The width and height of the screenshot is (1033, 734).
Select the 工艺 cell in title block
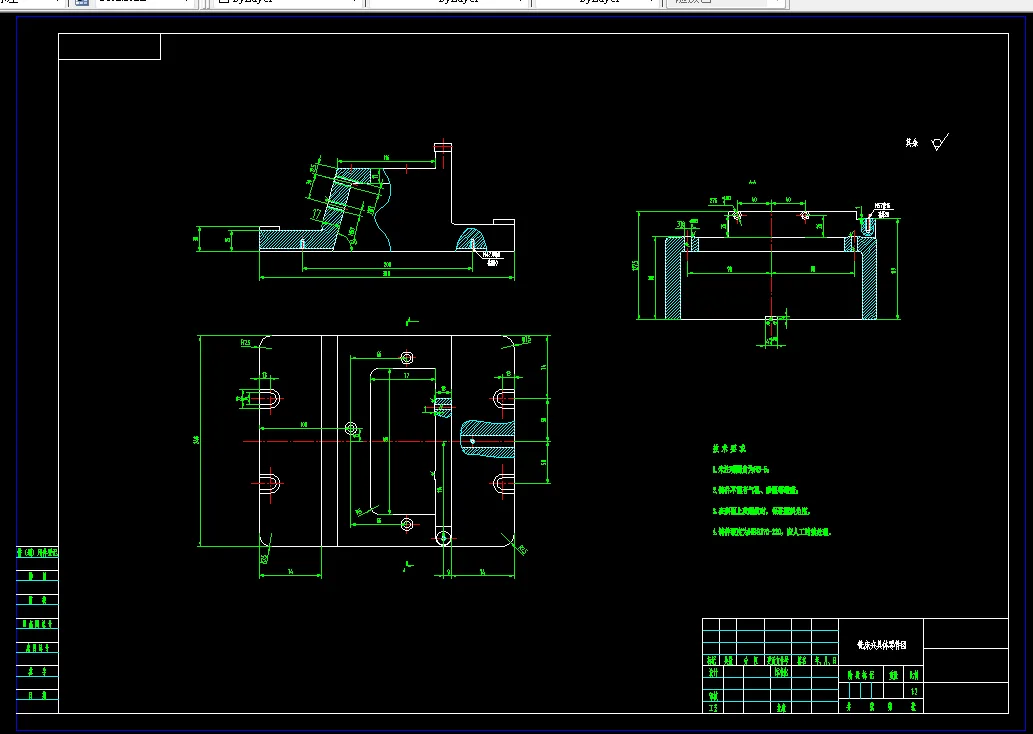[x=713, y=708]
